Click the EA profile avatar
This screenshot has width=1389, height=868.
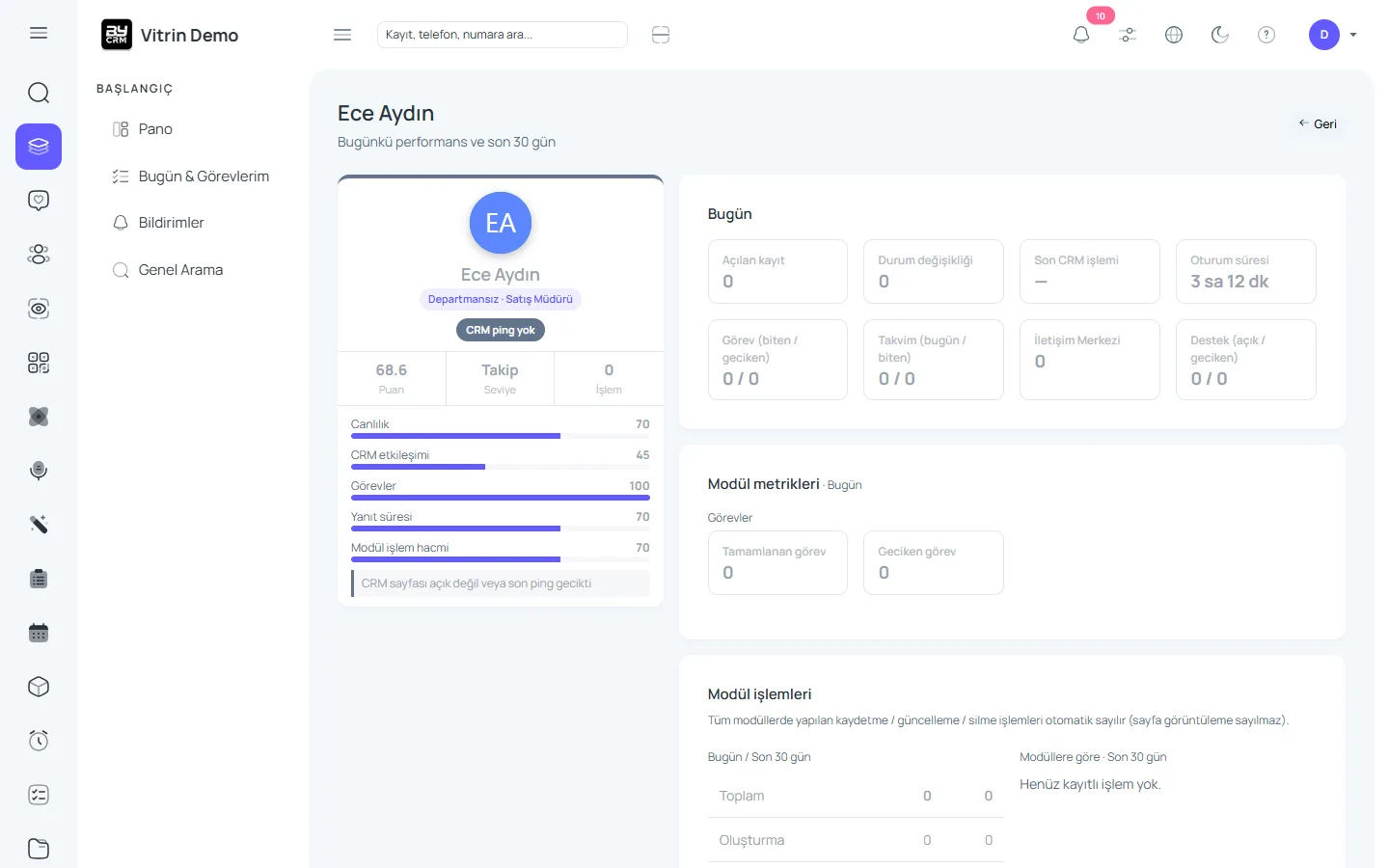[501, 223]
